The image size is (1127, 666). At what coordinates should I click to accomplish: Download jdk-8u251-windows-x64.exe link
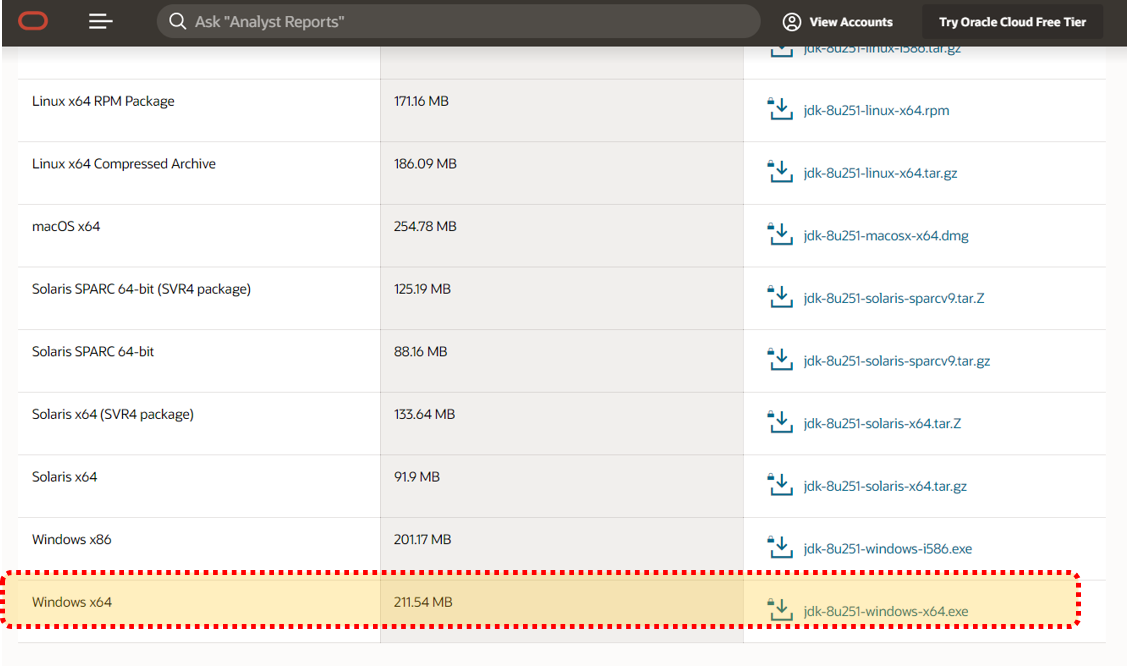tap(886, 611)
